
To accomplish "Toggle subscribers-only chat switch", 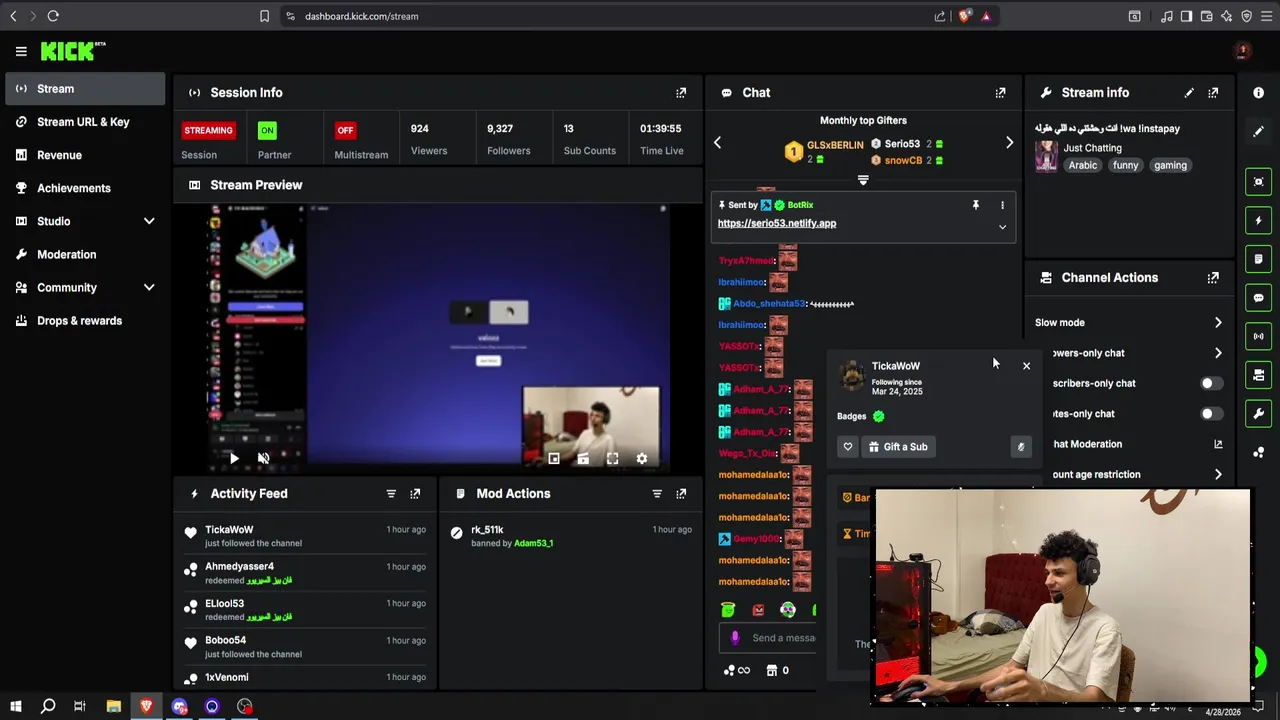I will pos(1211,384).
